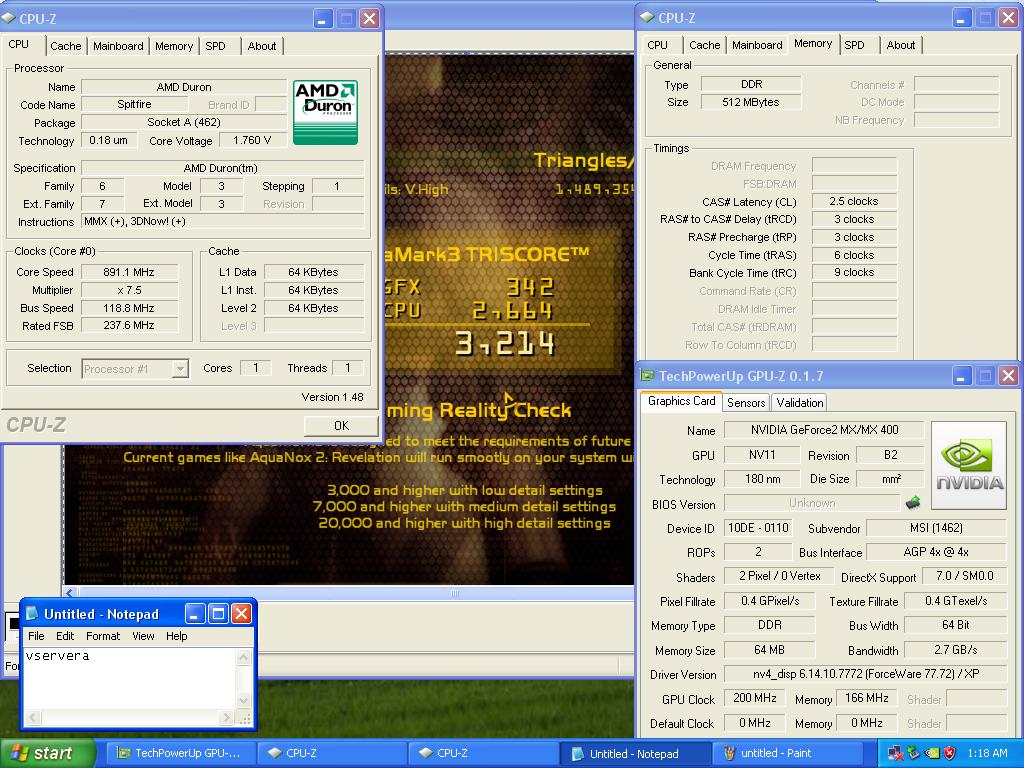The width and height of the screenshot is (1024, 768).
Task: Open the Windows Start button
Action: tap(47, 753)
